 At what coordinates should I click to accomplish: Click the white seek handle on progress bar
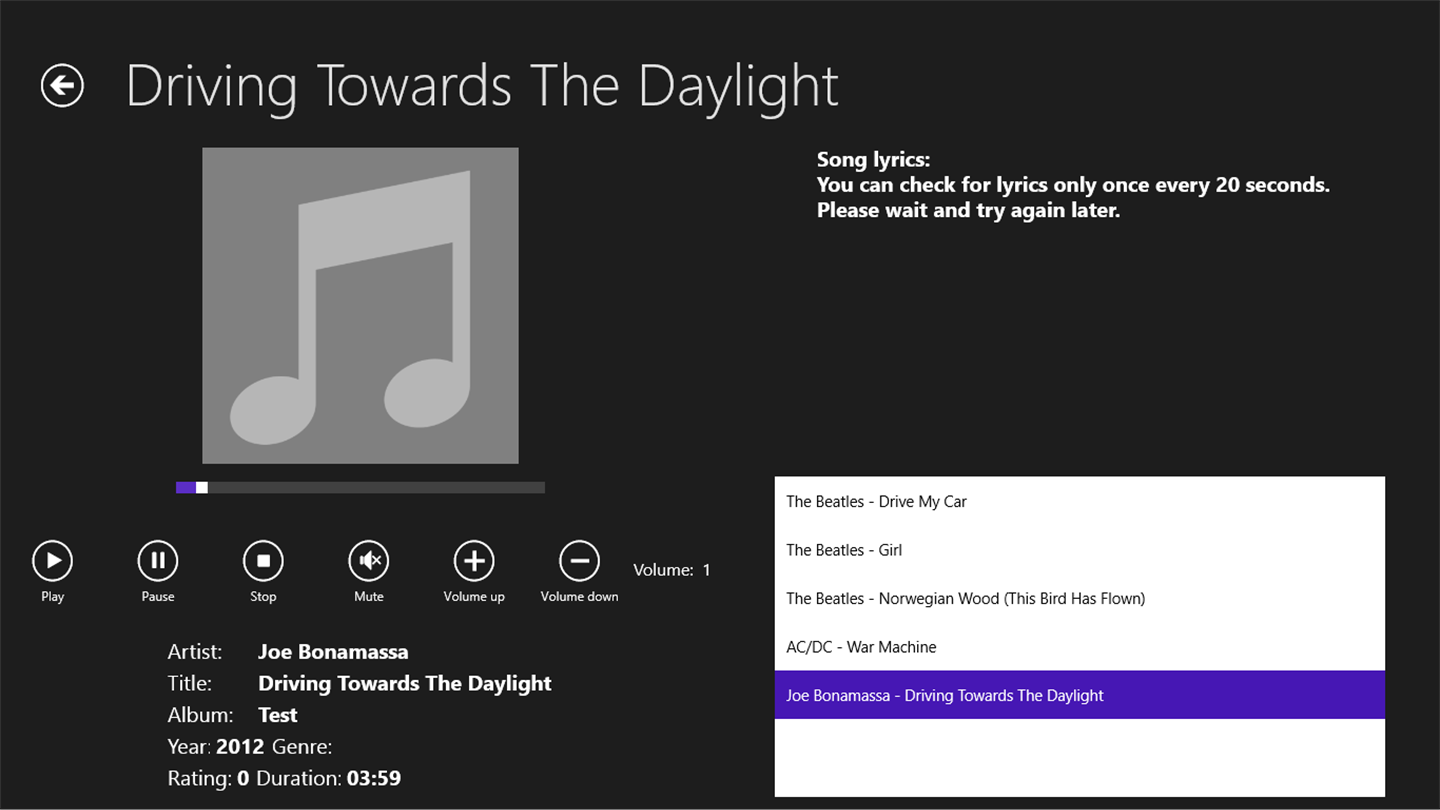202,488
